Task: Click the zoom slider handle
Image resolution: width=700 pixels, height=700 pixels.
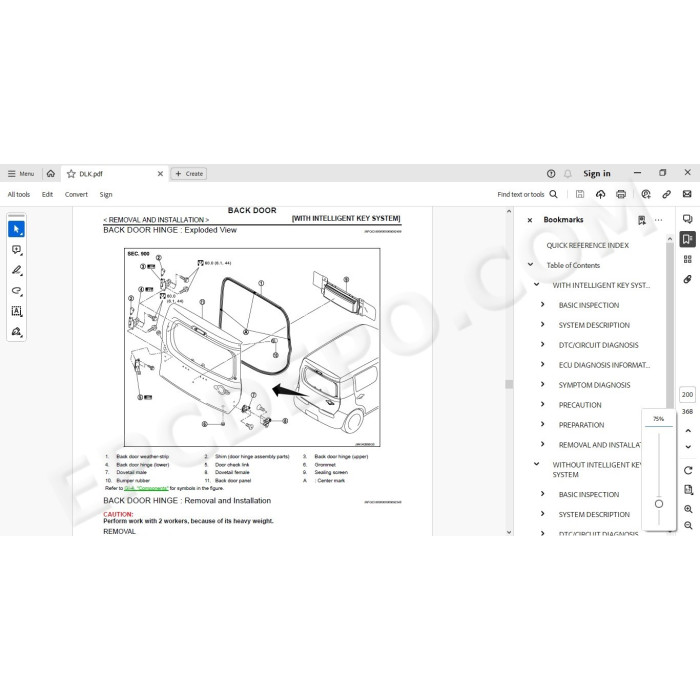Action: click(x=659, y=504)
